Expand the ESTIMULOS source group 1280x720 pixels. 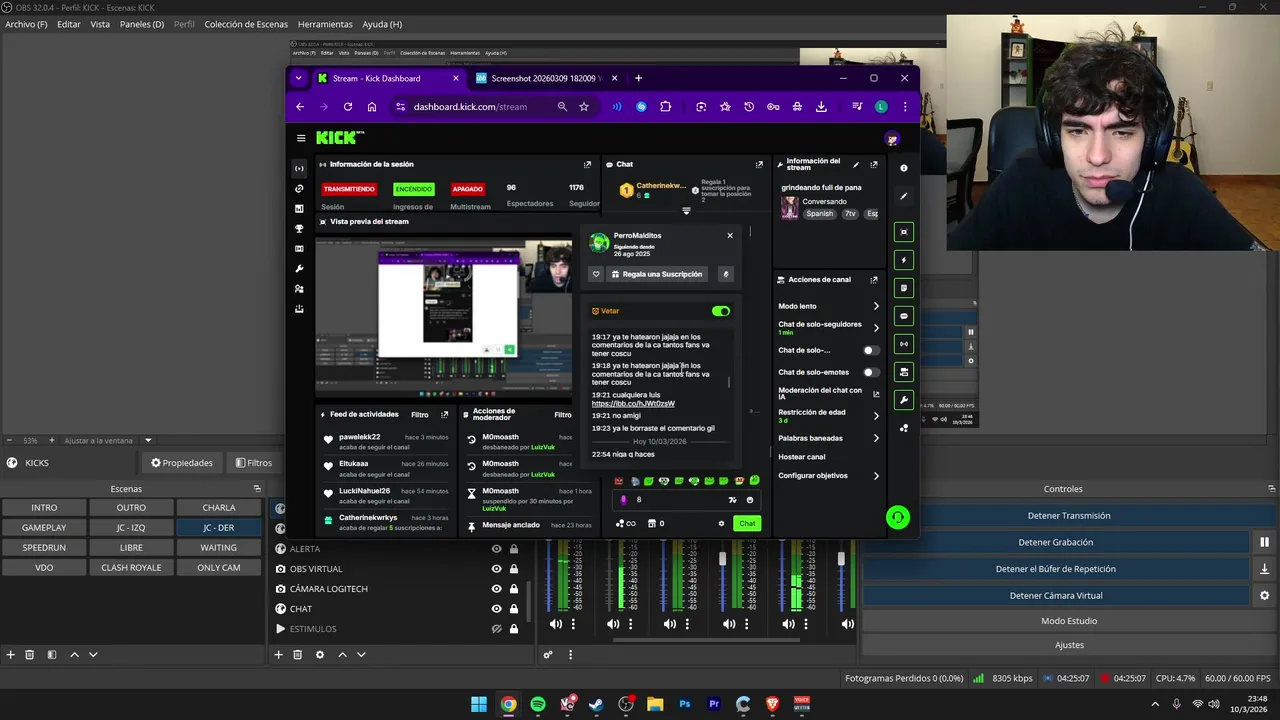click(280, 629)
